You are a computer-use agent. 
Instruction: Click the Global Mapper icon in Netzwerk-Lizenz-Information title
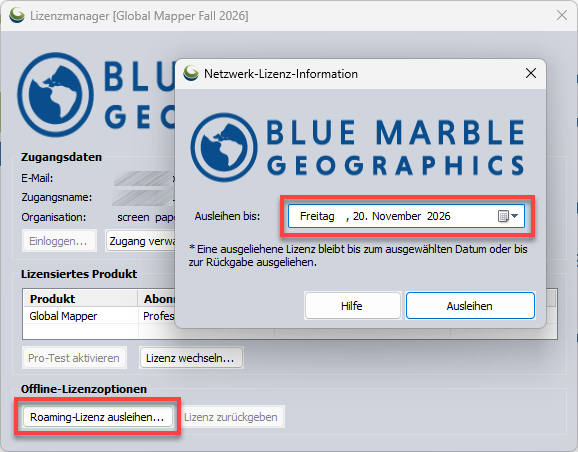click(191, 73)
